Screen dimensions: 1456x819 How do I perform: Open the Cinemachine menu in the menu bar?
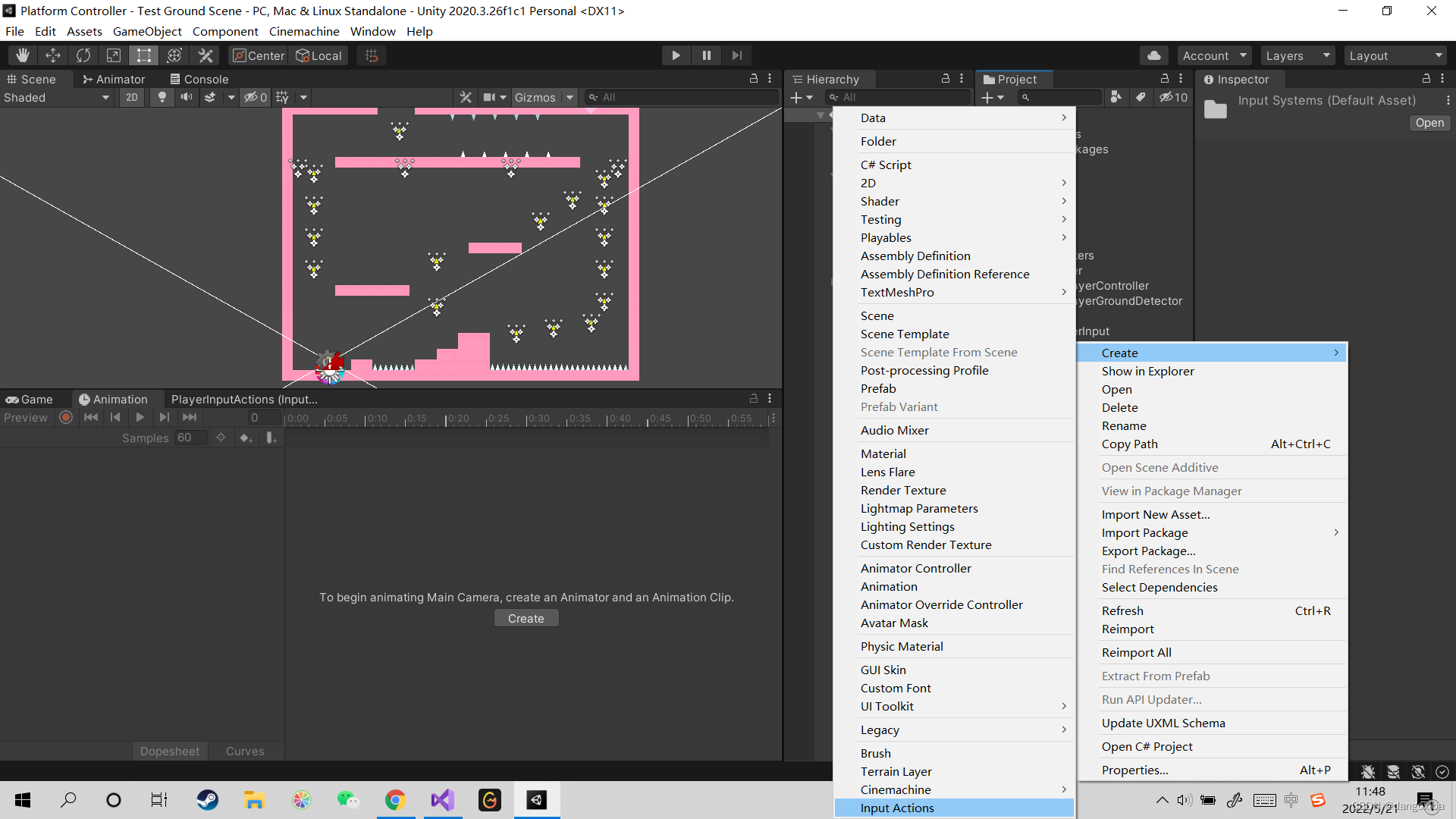tap(304, 31)
